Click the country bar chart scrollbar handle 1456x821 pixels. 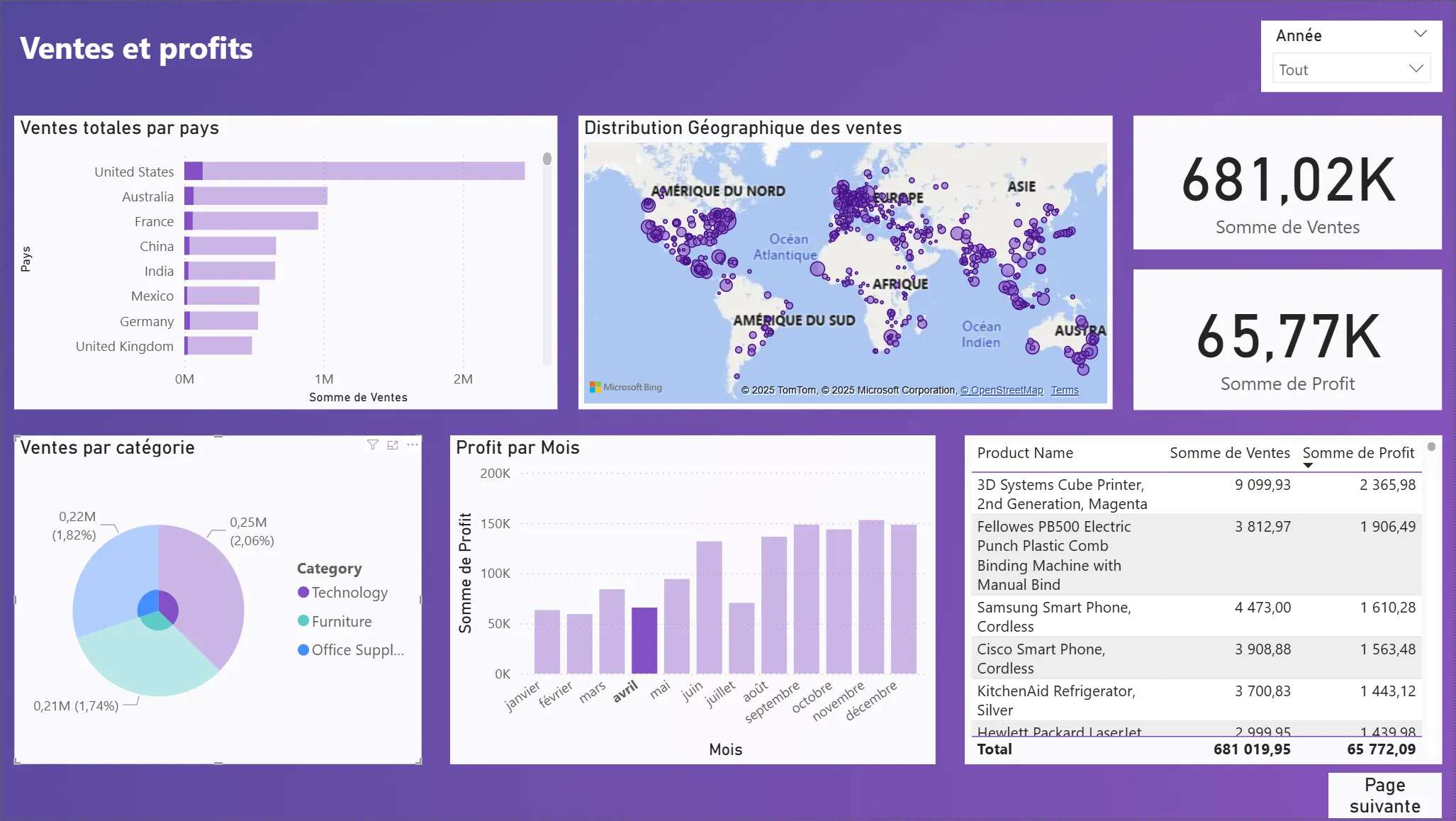pos(547,159)
